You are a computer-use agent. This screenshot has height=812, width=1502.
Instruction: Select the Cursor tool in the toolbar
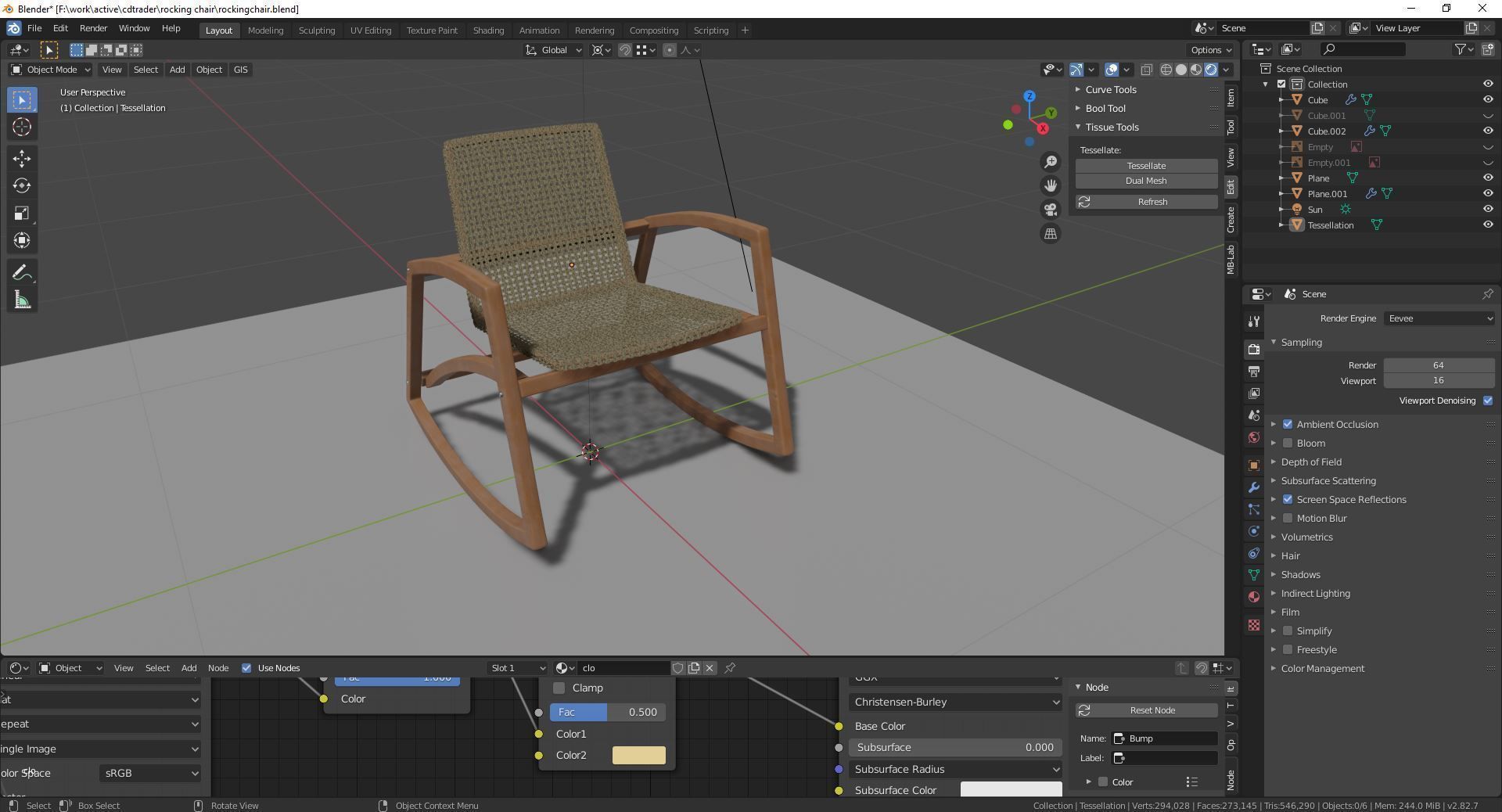pos(22,128)
